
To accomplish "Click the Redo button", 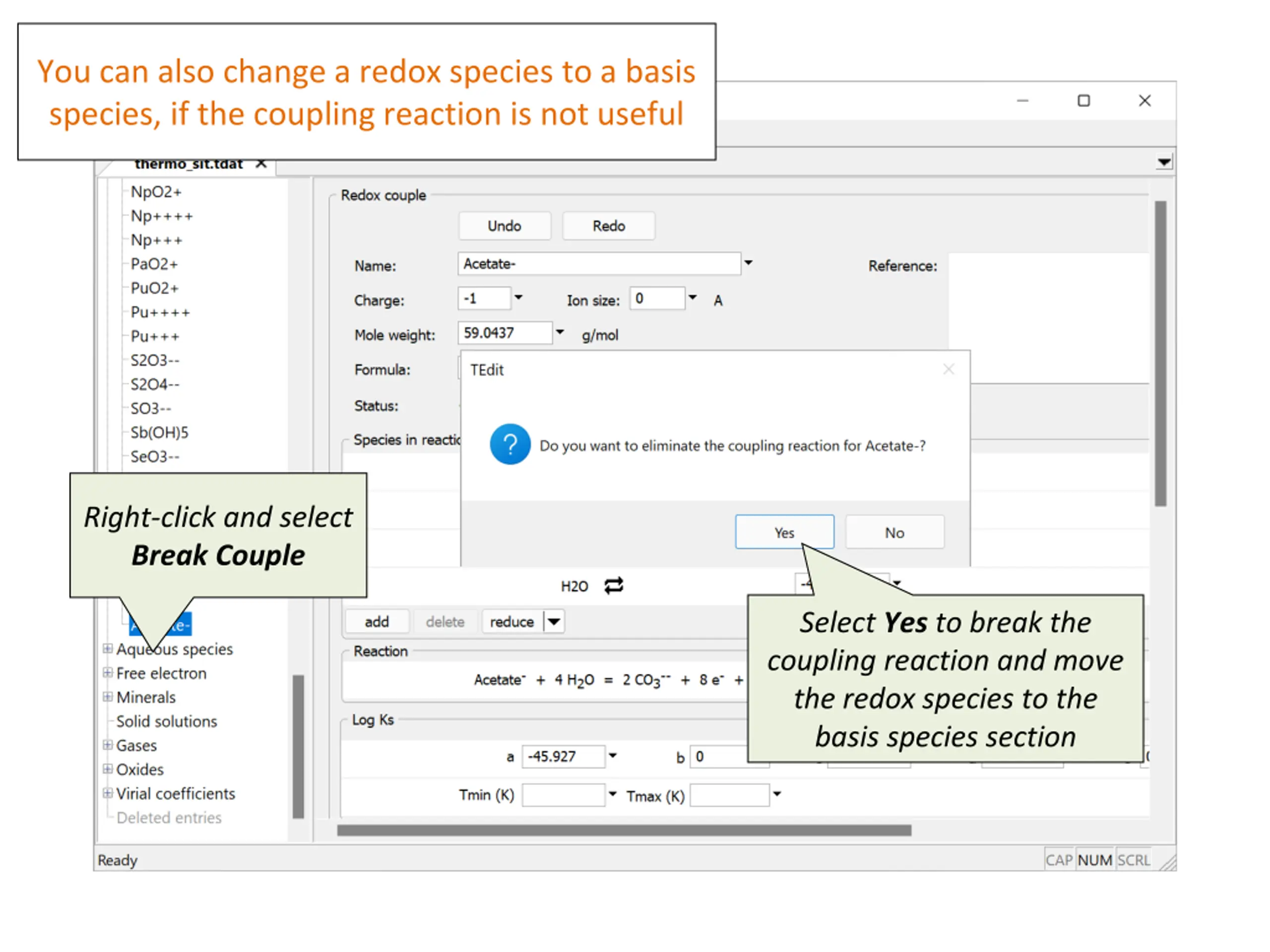I will (609, 226).
